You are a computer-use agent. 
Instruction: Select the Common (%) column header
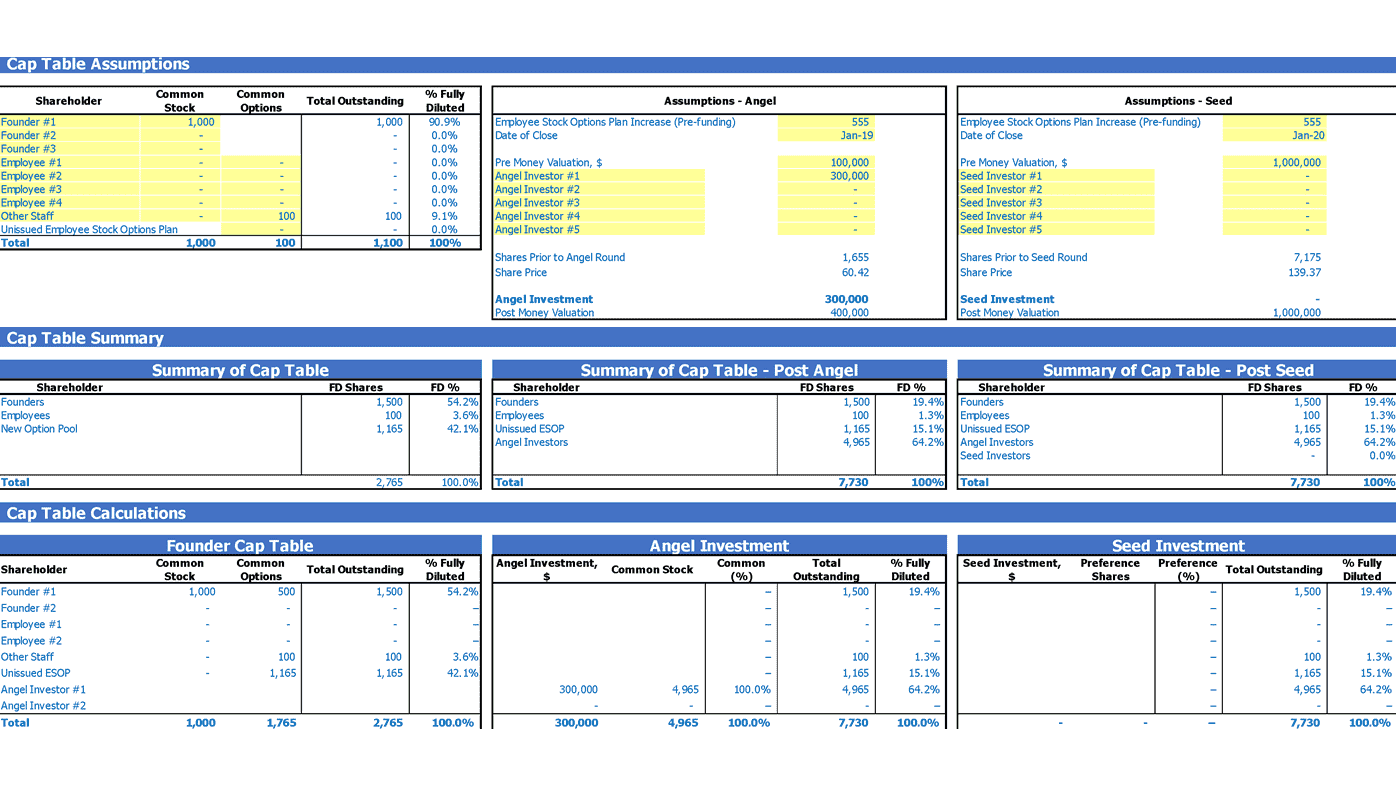(x=741, y=570)
